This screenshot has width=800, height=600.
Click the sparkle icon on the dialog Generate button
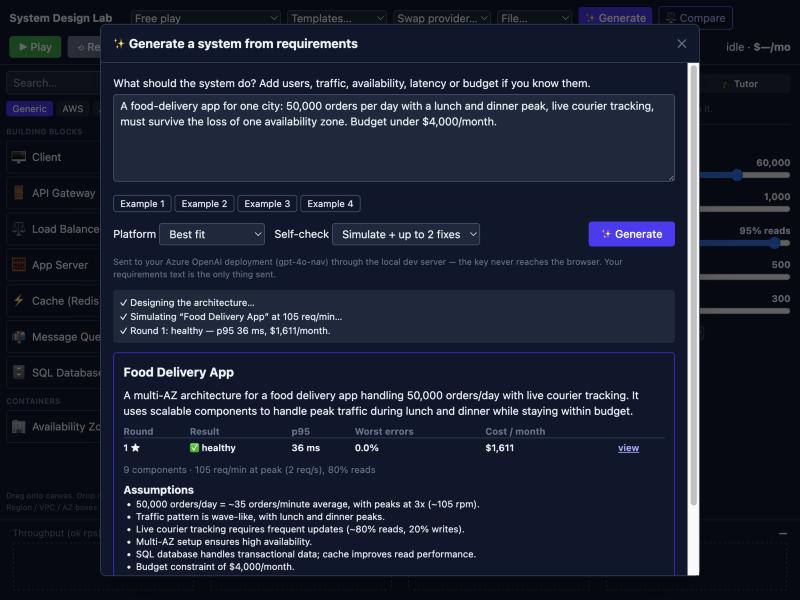click(606, 234)
